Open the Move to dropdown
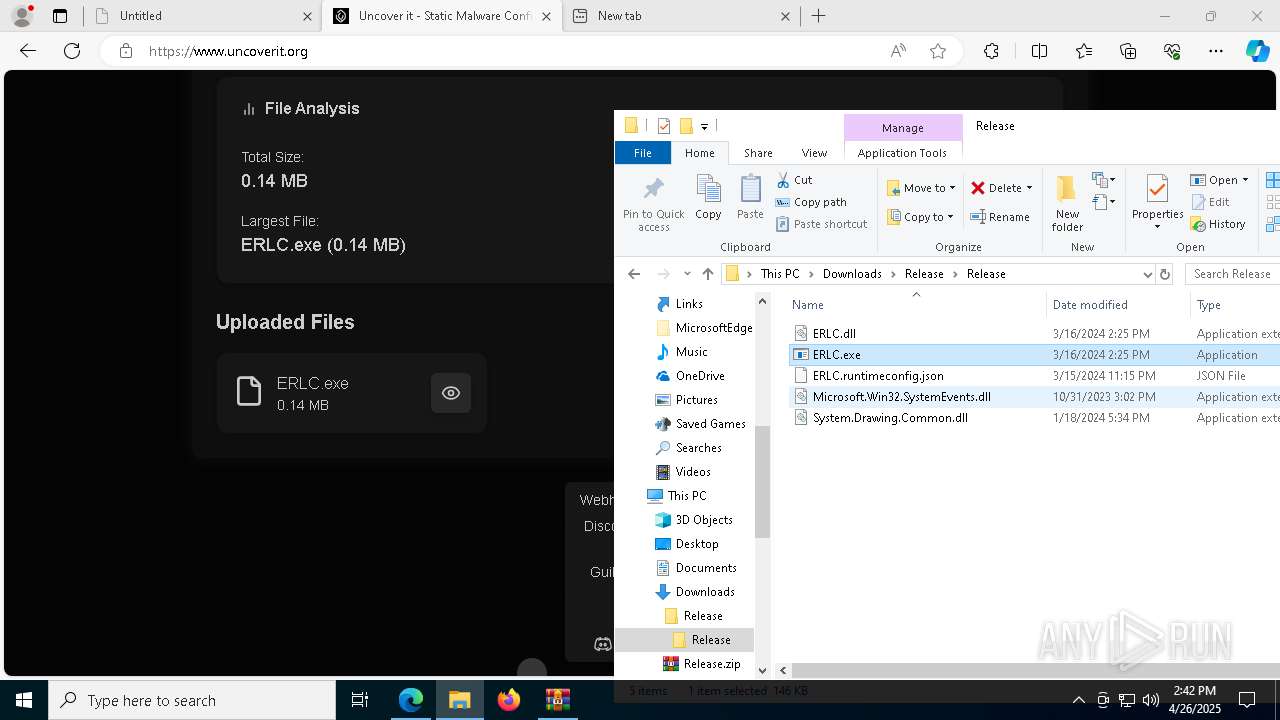 tap(921, 188)
